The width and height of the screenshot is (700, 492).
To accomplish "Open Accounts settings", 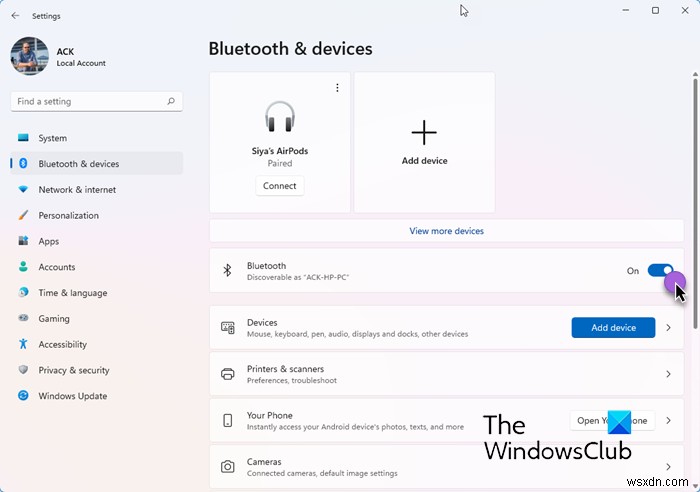I will coord(96,267).
